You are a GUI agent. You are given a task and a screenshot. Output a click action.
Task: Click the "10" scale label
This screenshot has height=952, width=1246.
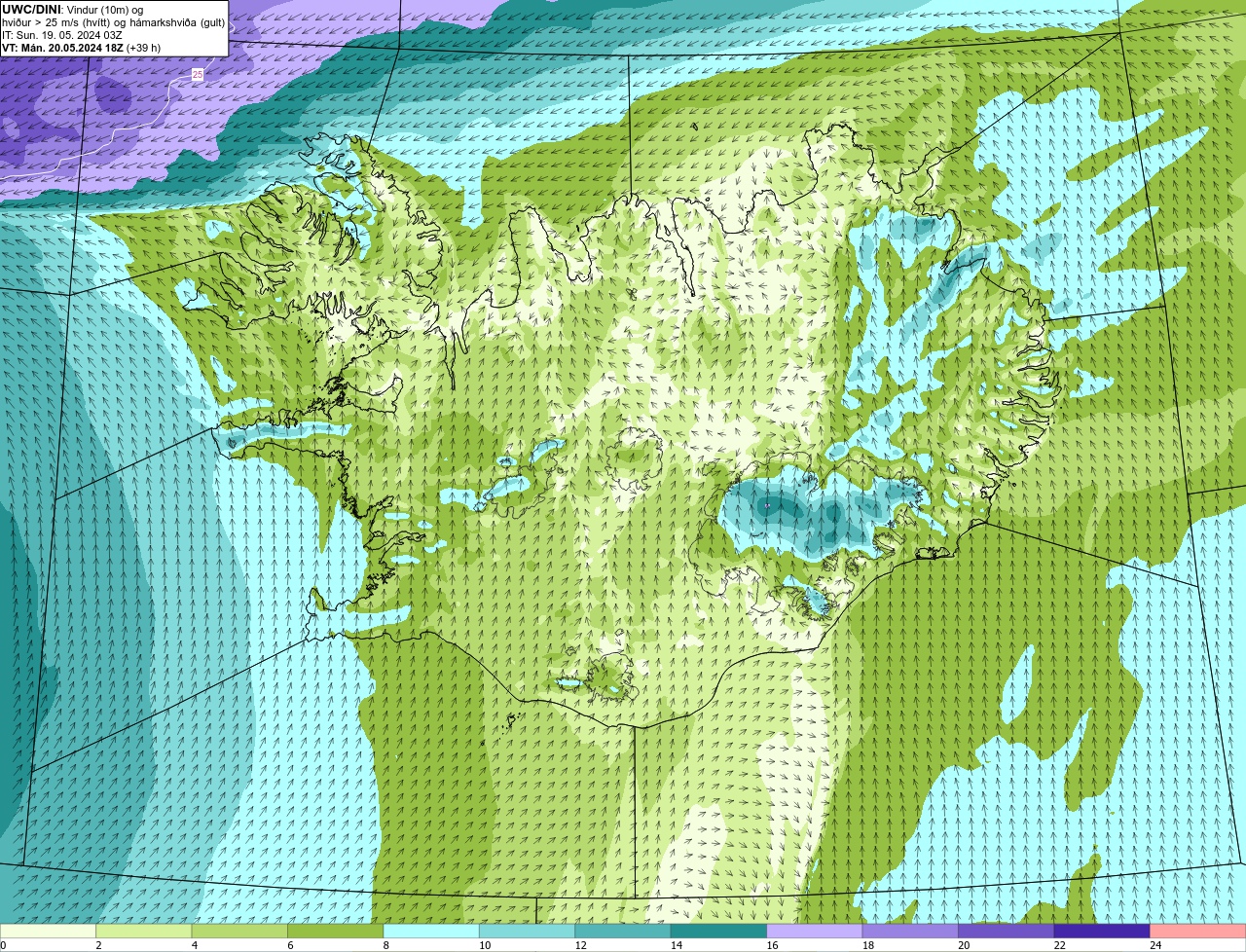[485, 945]
